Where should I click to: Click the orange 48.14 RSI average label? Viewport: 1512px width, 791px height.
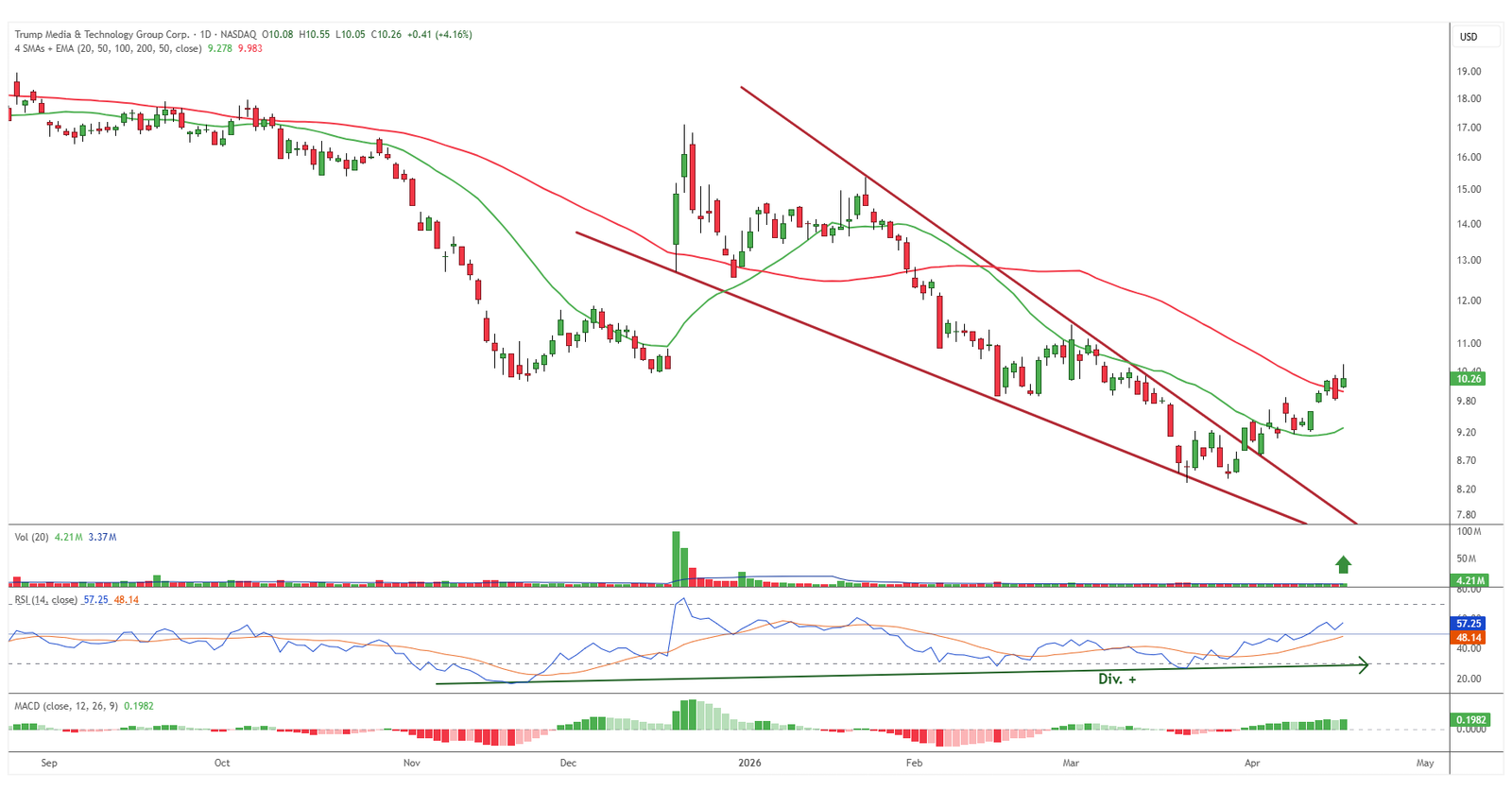[1469, 638]
